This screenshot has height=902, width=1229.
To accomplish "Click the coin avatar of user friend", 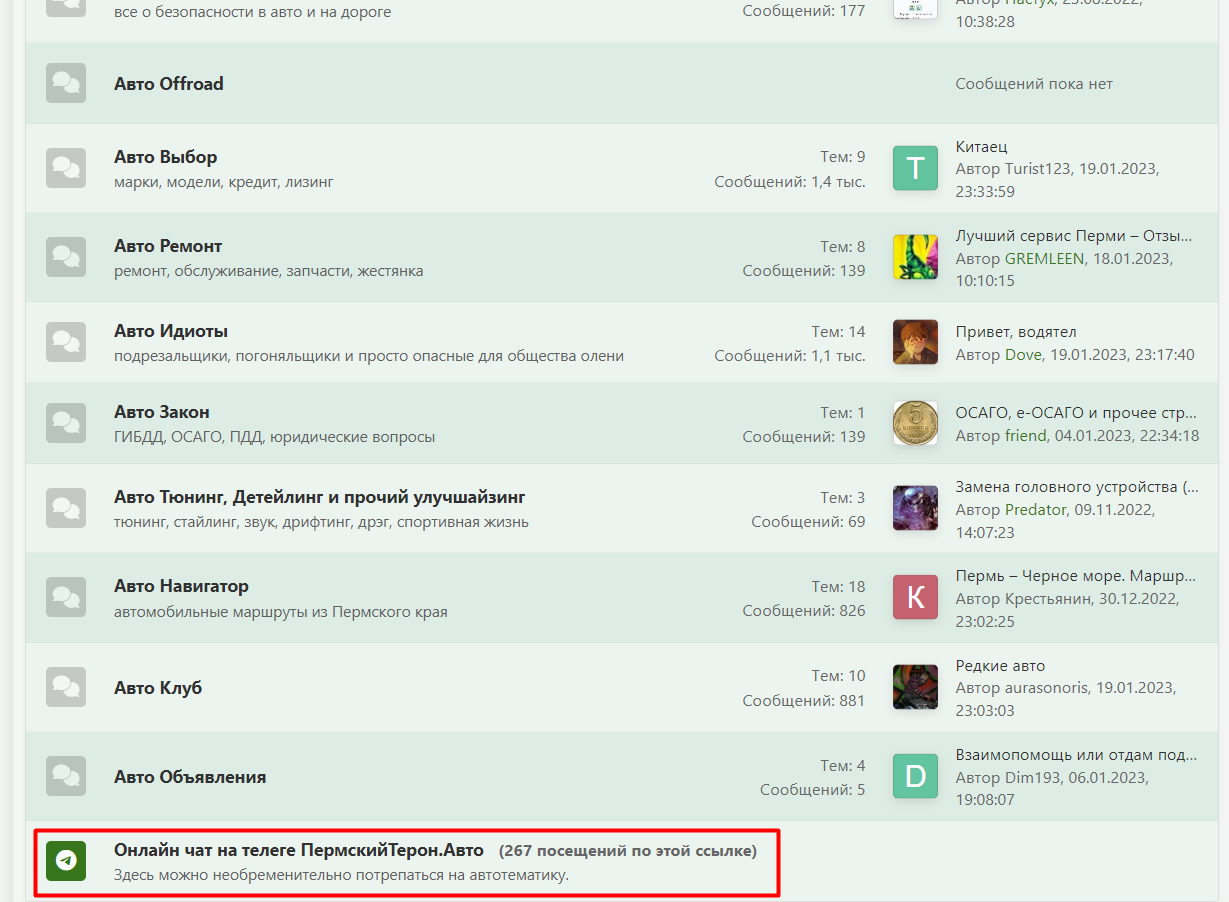I will 915,423.
